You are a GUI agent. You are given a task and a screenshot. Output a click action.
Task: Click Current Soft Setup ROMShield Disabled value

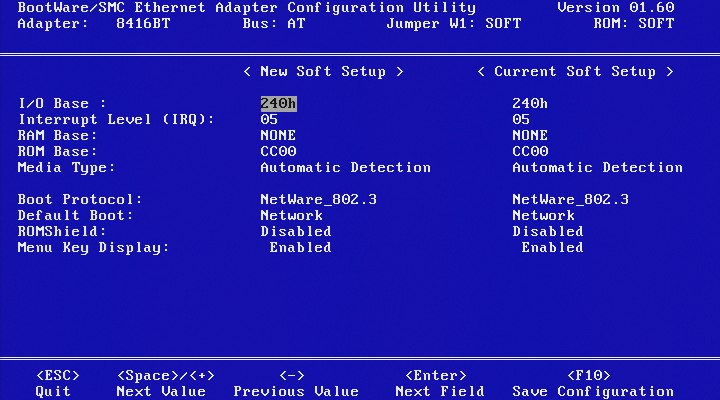pos(548,232)
